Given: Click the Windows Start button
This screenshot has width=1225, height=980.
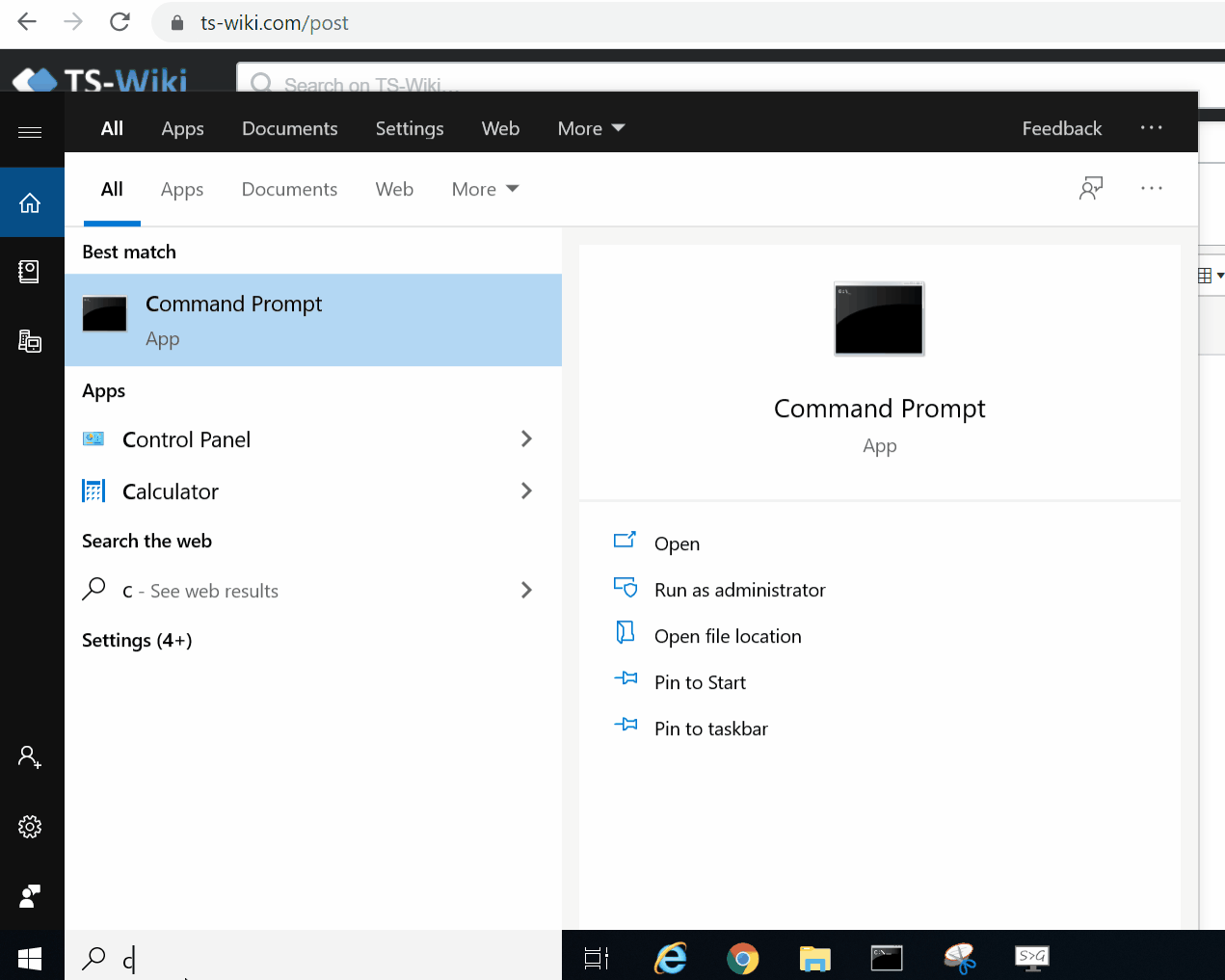Looking at the screenshot, I should 30,958.
